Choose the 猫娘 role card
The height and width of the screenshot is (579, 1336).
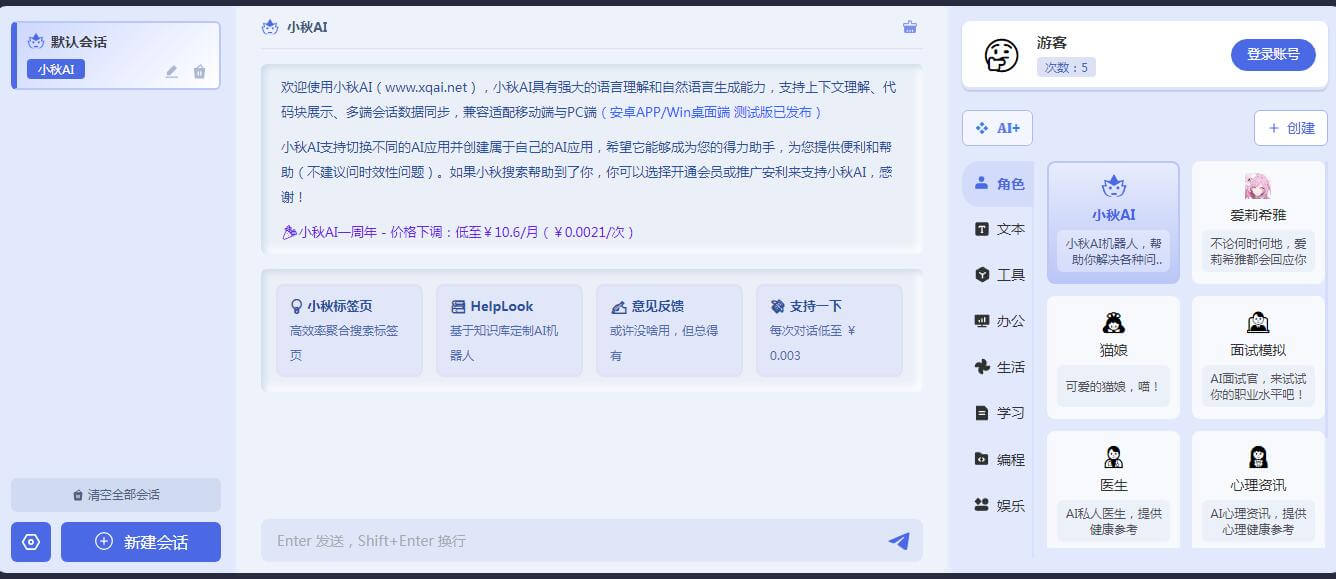point(1113,357)
